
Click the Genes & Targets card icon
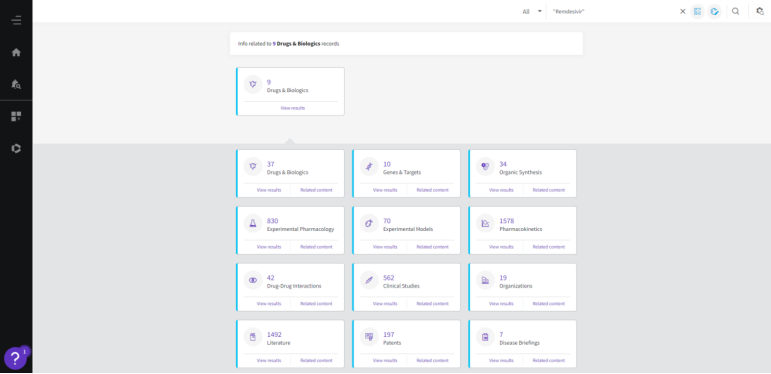tap(369, 167)
